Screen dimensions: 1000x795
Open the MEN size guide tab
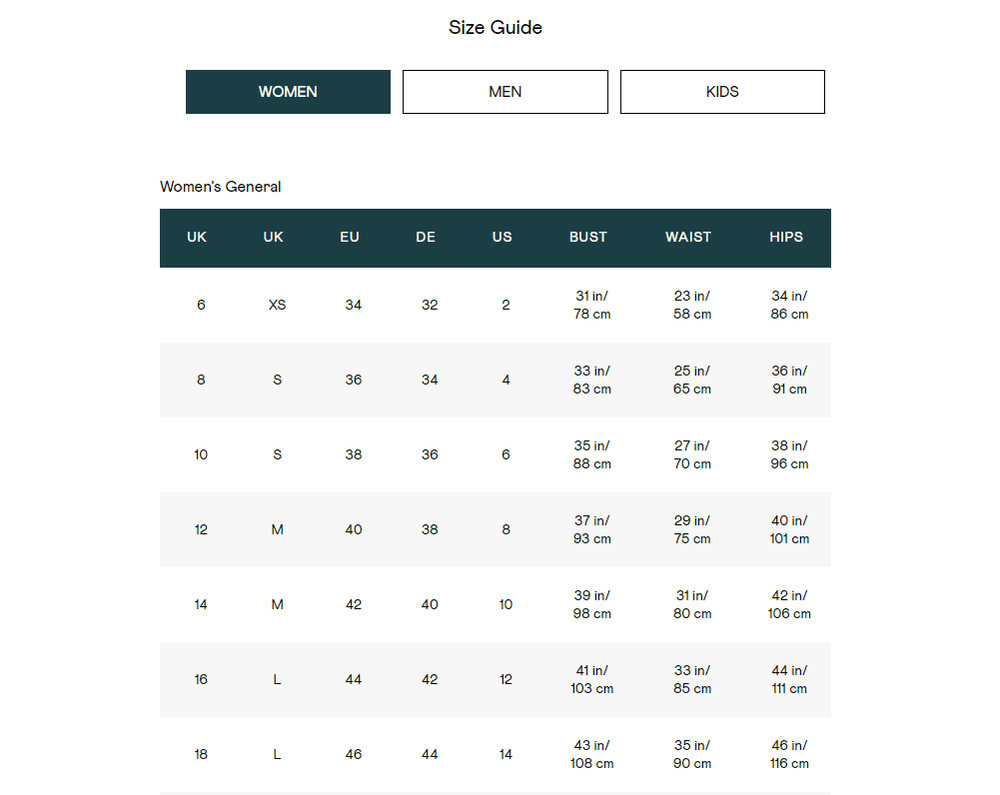pos(505,92)
